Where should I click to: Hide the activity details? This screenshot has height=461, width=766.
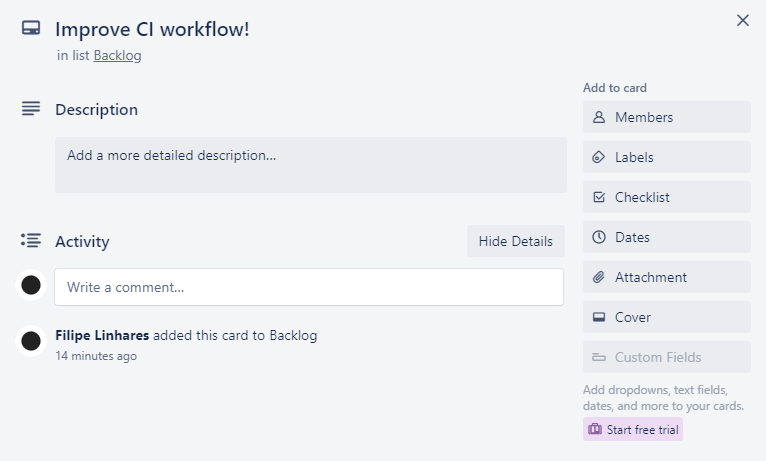(x=515, y=241)
